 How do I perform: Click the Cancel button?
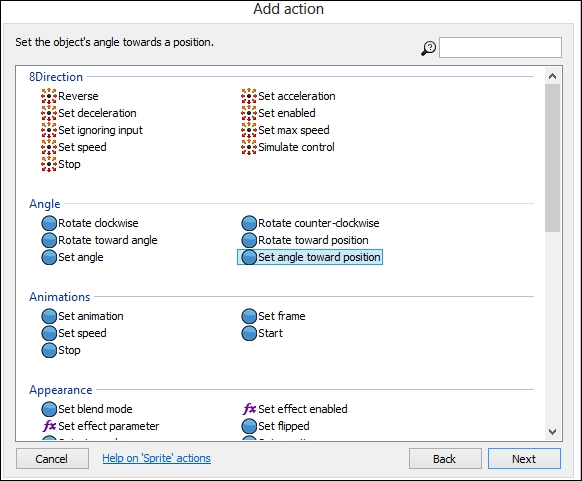52,459
